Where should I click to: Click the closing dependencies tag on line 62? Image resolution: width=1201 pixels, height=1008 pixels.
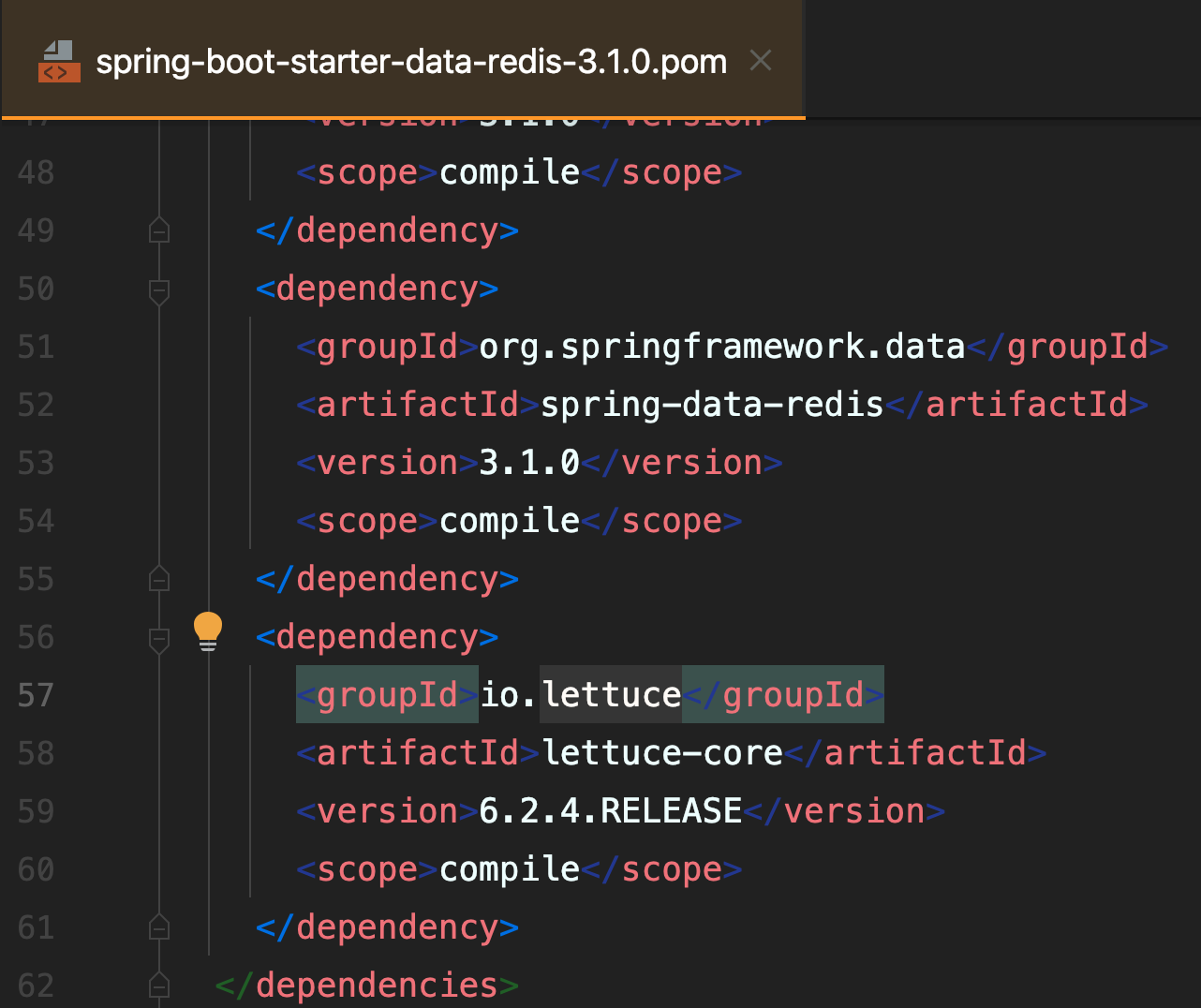(x=366, y=986)
